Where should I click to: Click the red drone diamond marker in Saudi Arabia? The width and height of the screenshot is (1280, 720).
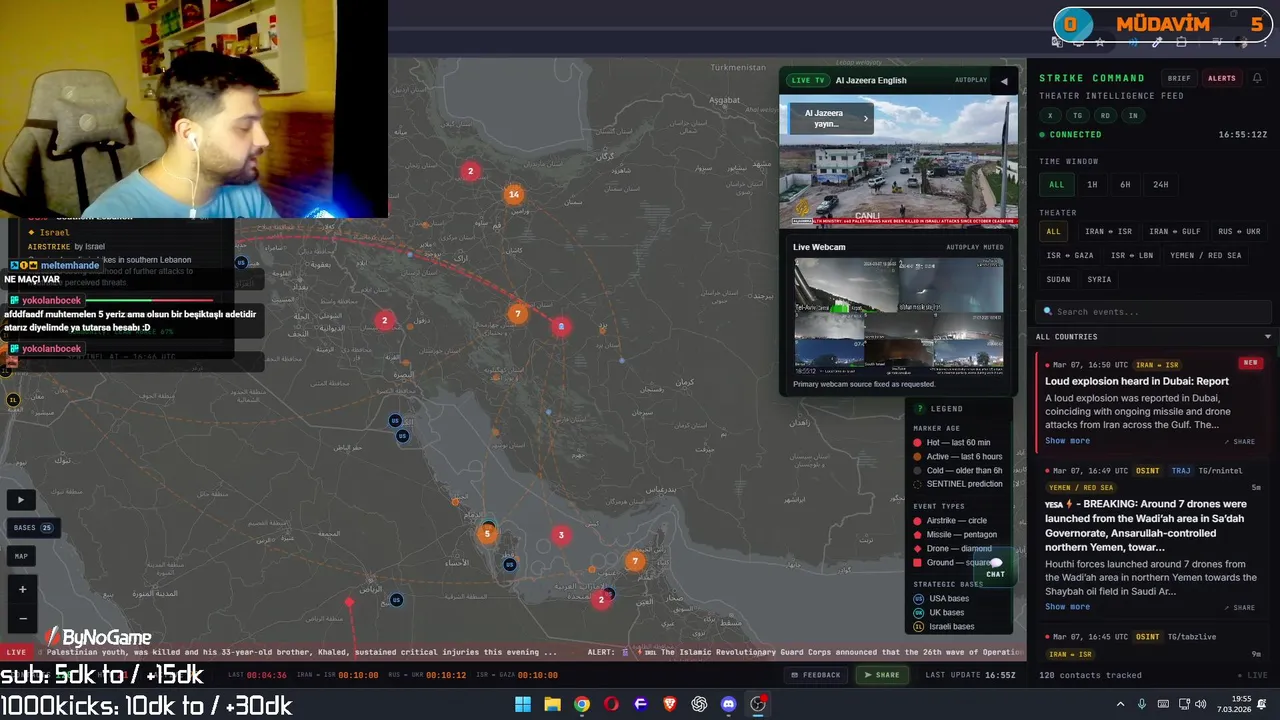[349, 602]
